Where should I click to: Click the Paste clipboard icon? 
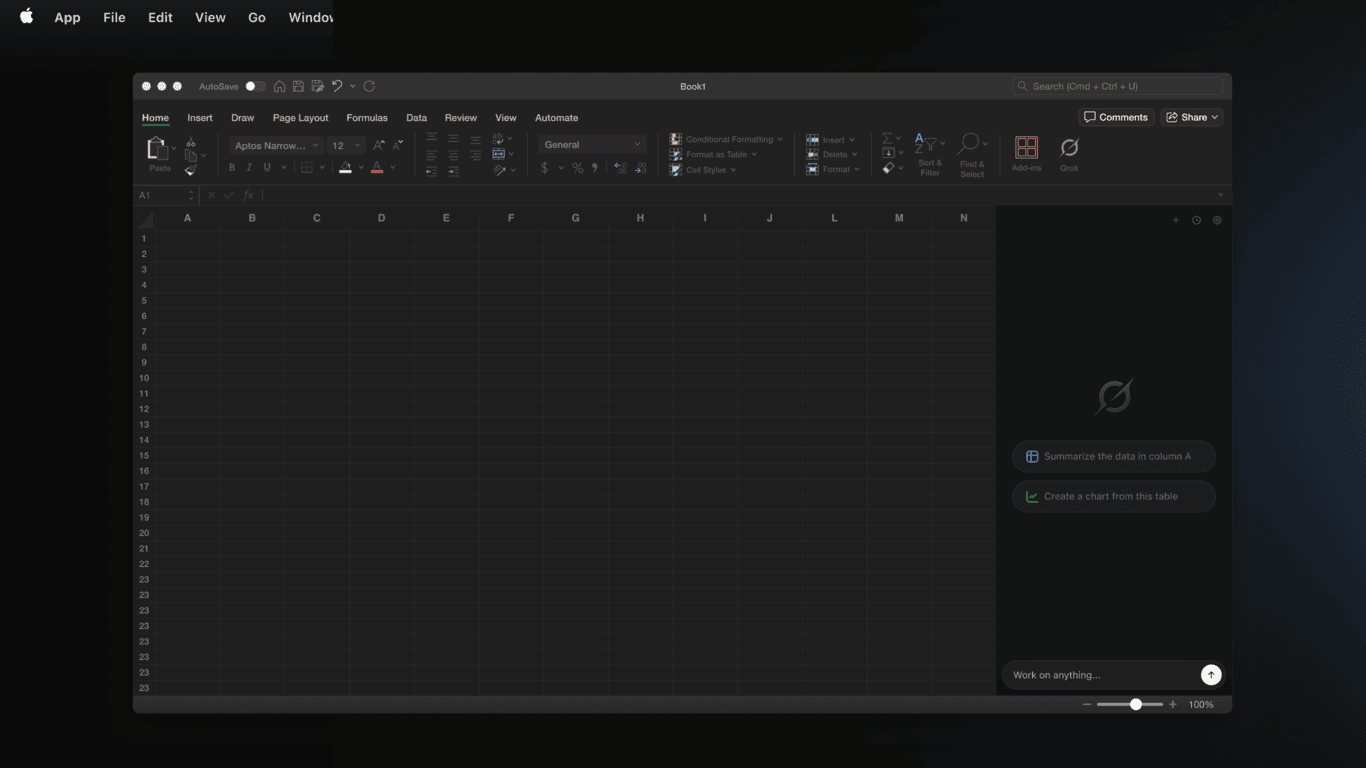tap(156, 149)
